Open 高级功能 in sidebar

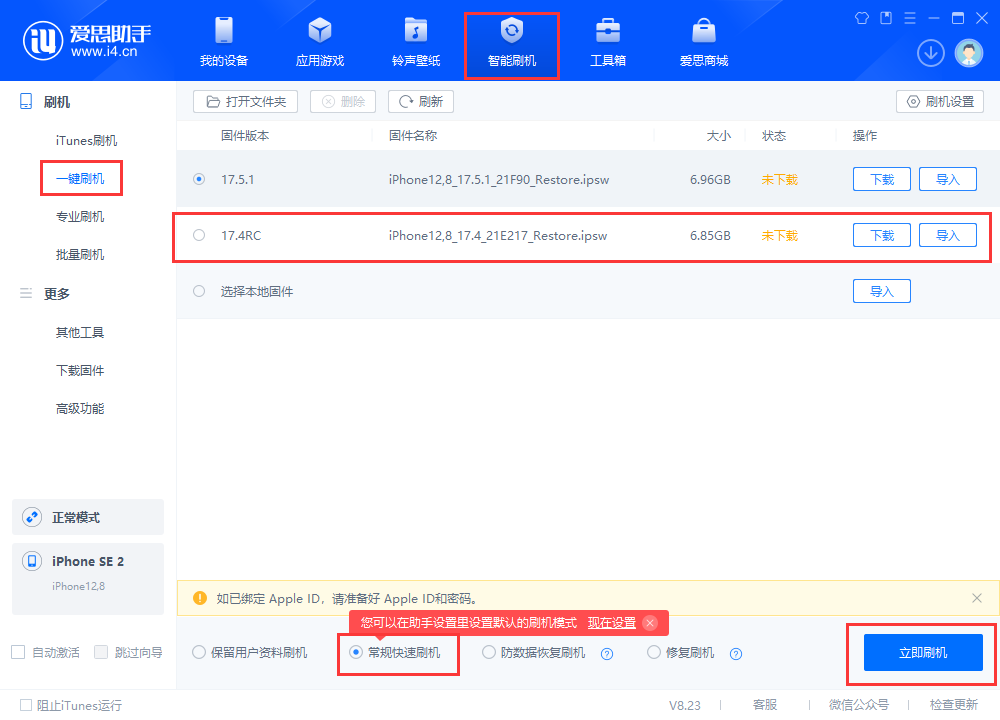tap(80, 409)
